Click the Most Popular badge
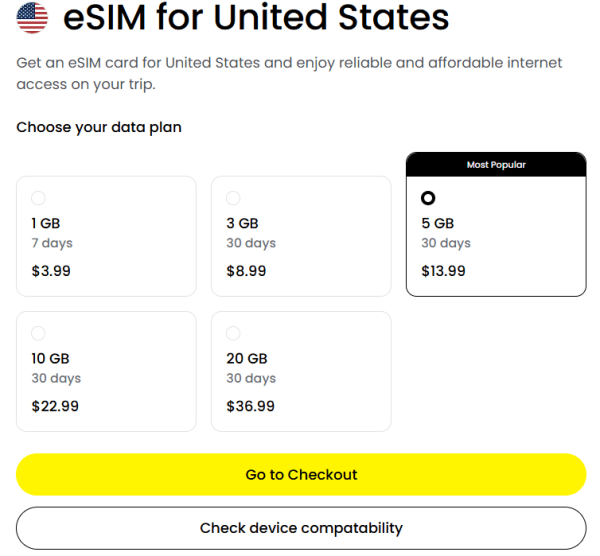Screen dimensions: 600x556 (x=496, y=165)
